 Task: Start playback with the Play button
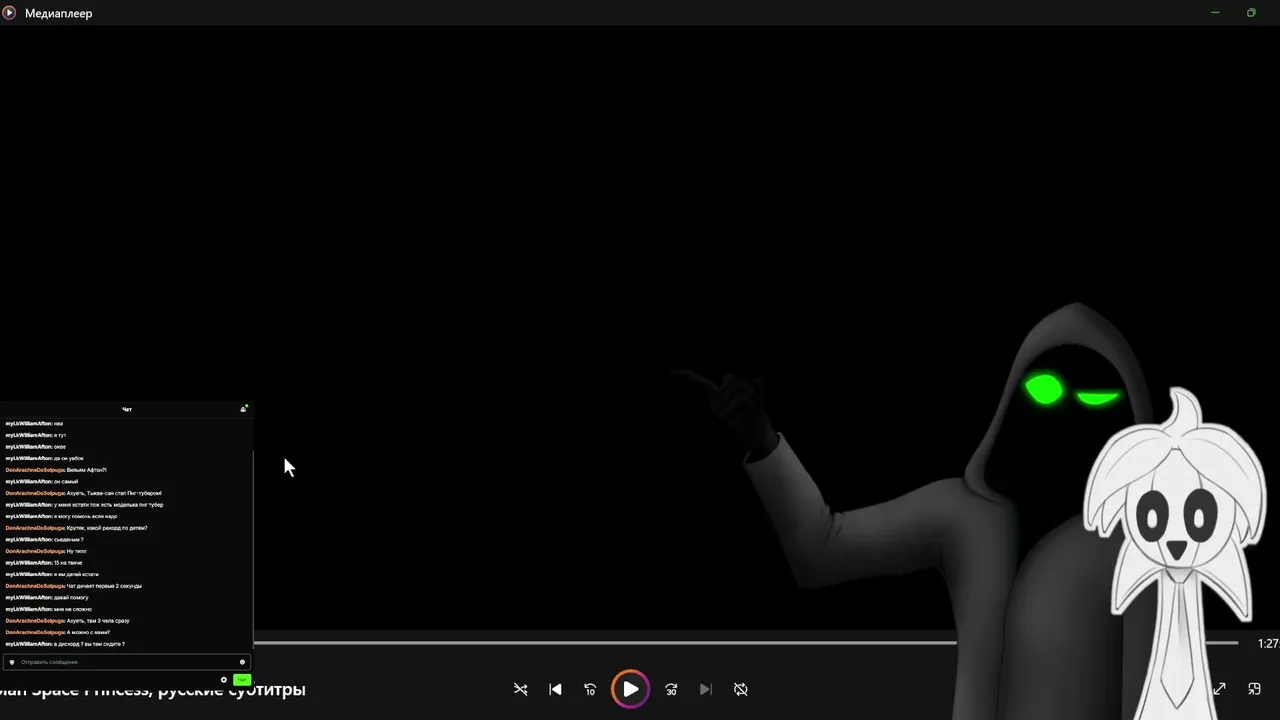click(x=630, y=689)
